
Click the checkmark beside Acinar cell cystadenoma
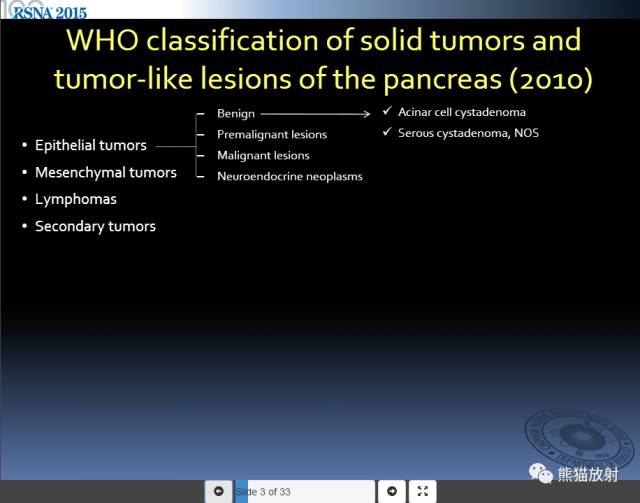coord(387,111)
